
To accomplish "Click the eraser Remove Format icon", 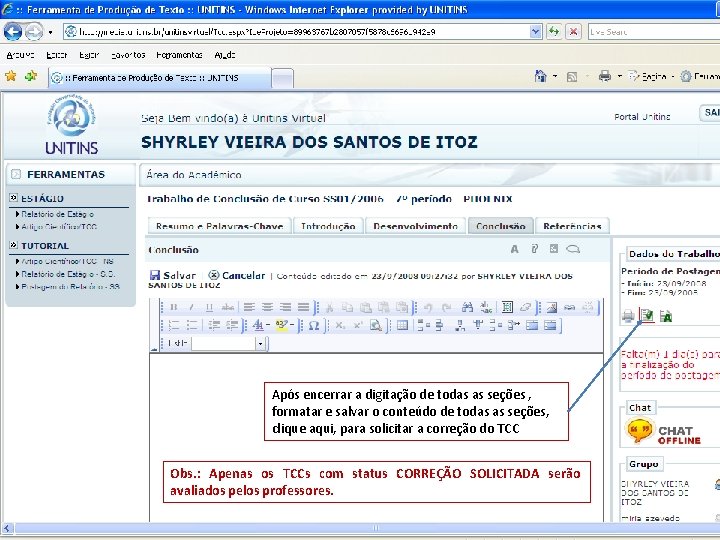I will (x=525, y=307).
